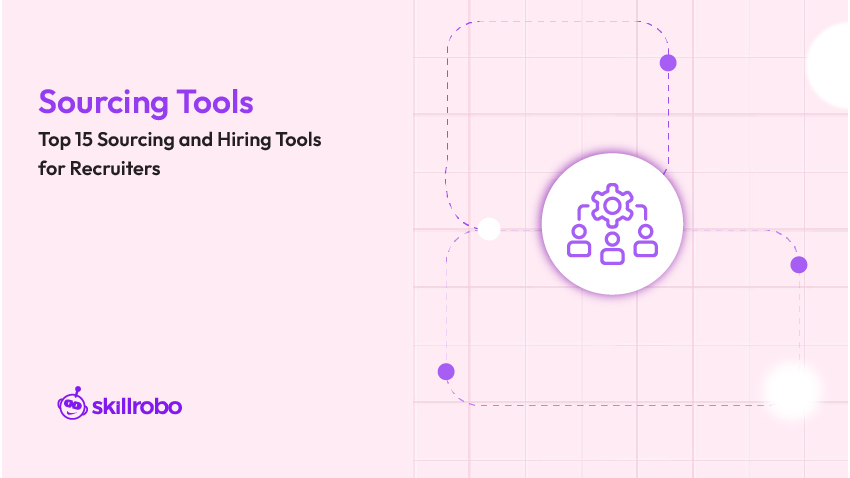The image size is (850, 478).
Task: Click the gear icon in the white badge
Action: pos(611,205)
